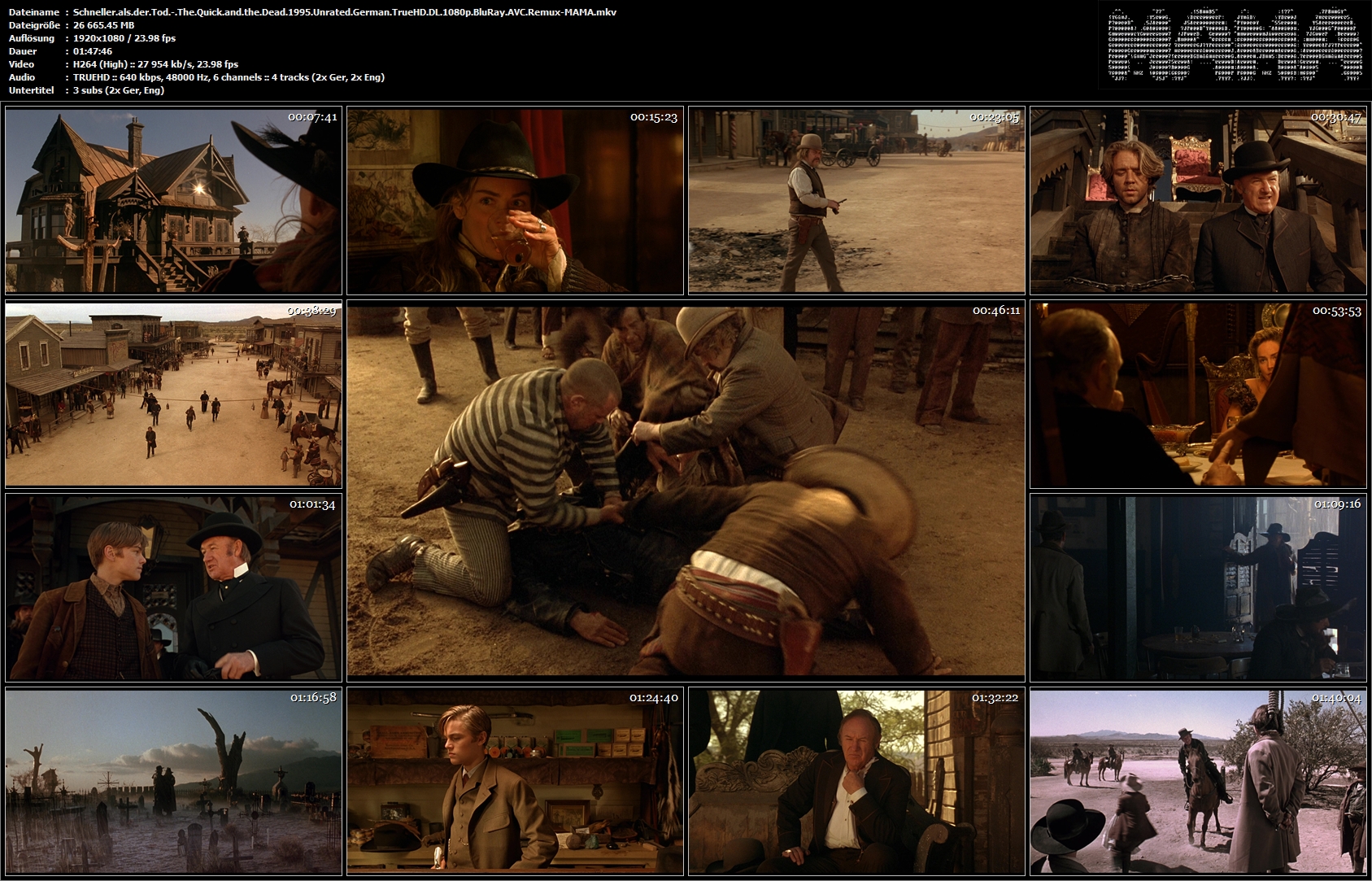
Task: Click the 00:46:11 timestamp on center frame
Action: coord(996,311)
